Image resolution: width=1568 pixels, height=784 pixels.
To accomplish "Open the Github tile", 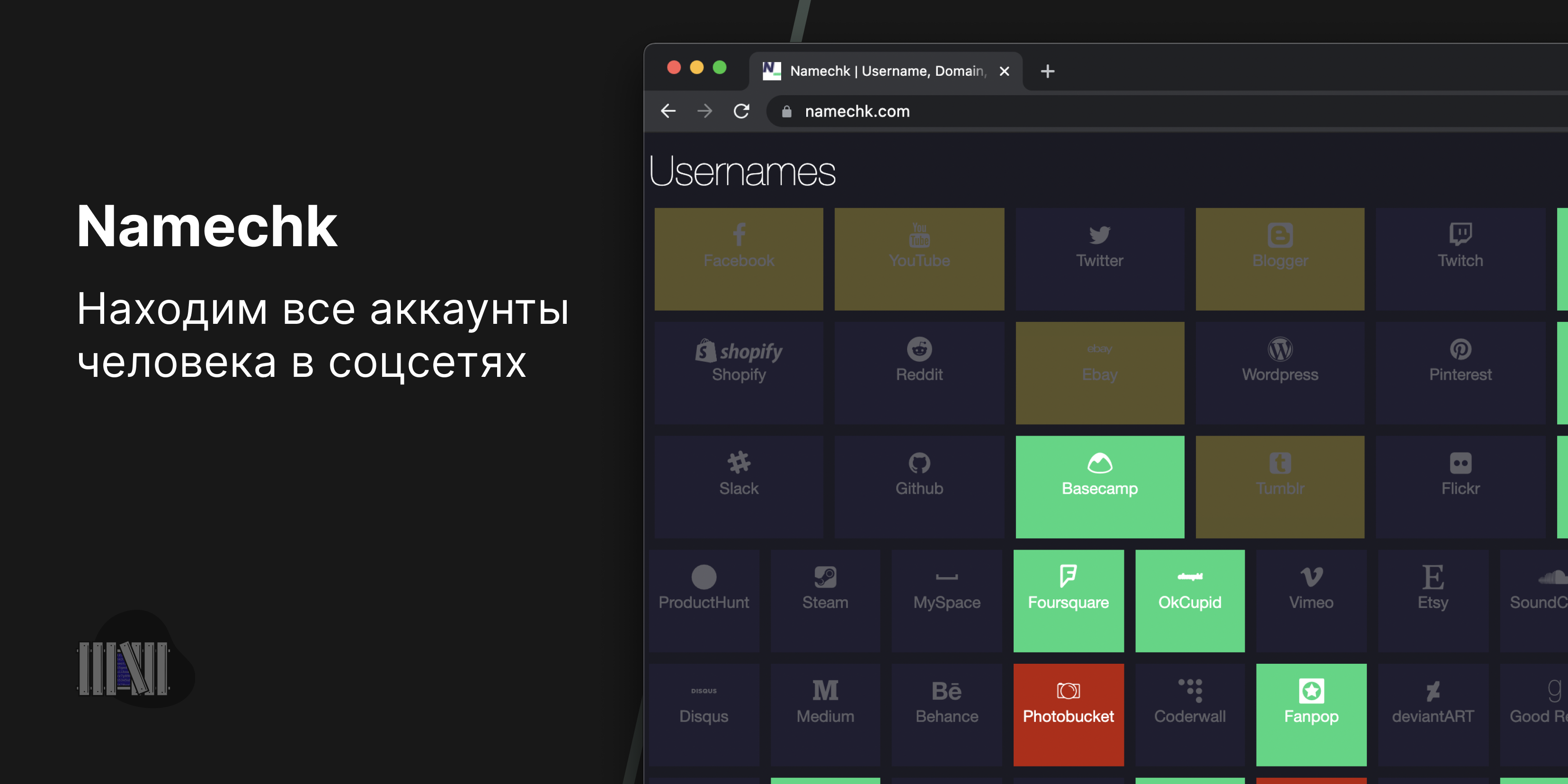I will (919, 486).
